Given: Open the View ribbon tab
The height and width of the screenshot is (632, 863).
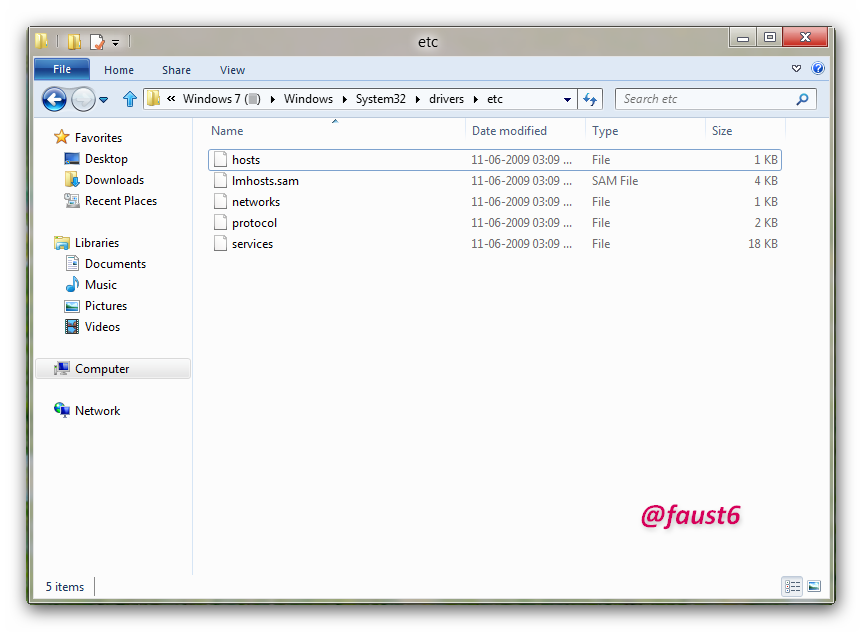Looking at the screenshot, I should (232, 70).
